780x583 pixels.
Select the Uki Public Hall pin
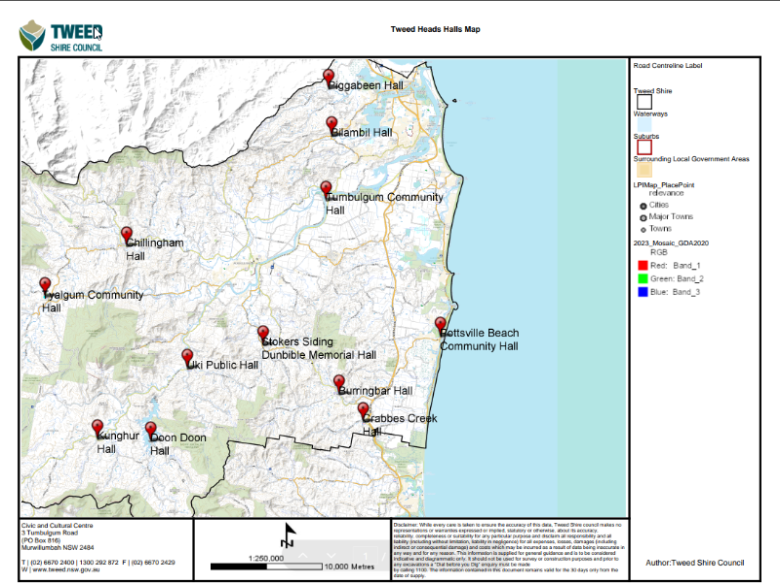coord(187,358)
